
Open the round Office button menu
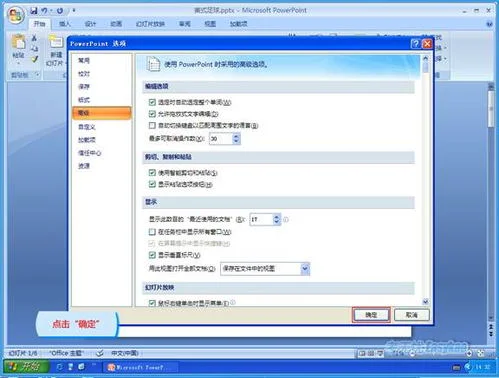16,15
